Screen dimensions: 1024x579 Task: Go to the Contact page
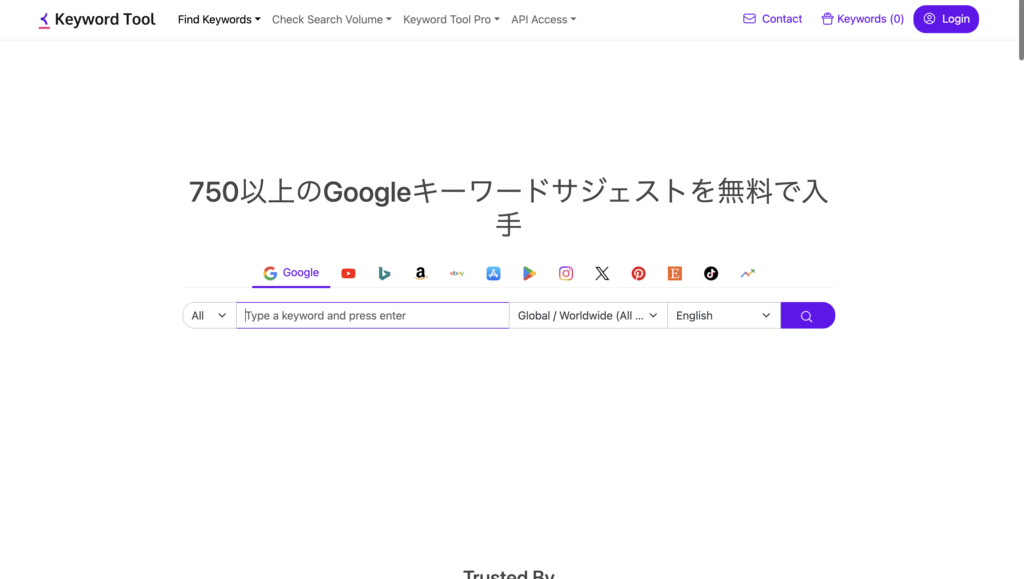point(773,19)
